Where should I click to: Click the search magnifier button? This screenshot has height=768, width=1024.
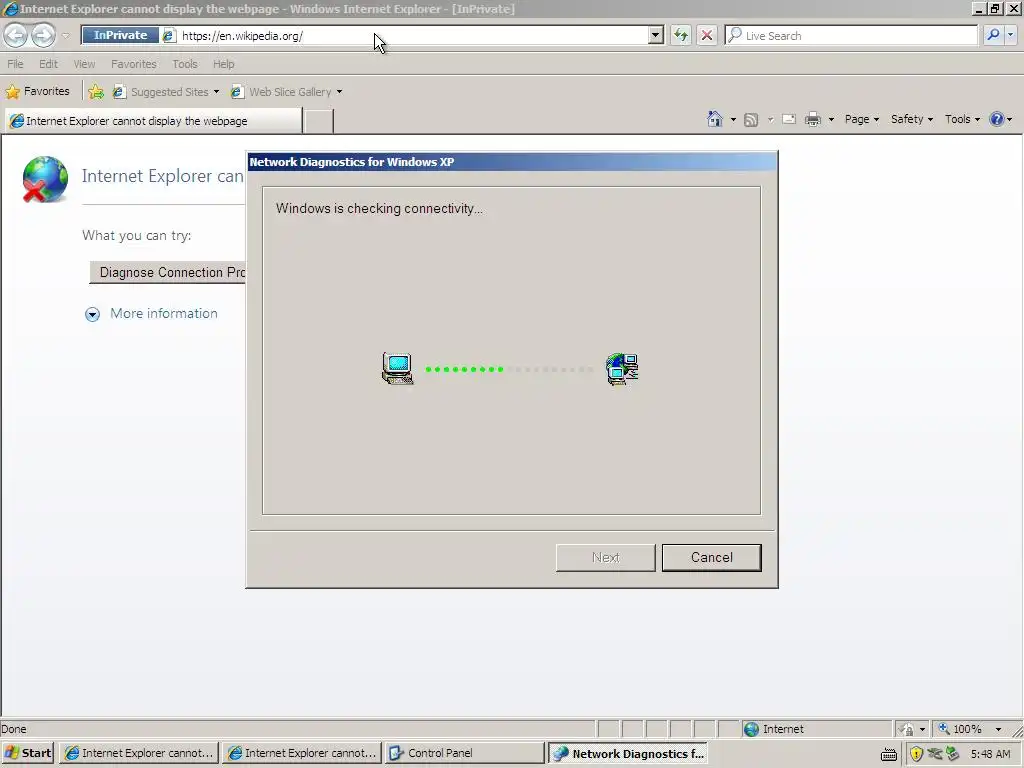pos(993,35)
